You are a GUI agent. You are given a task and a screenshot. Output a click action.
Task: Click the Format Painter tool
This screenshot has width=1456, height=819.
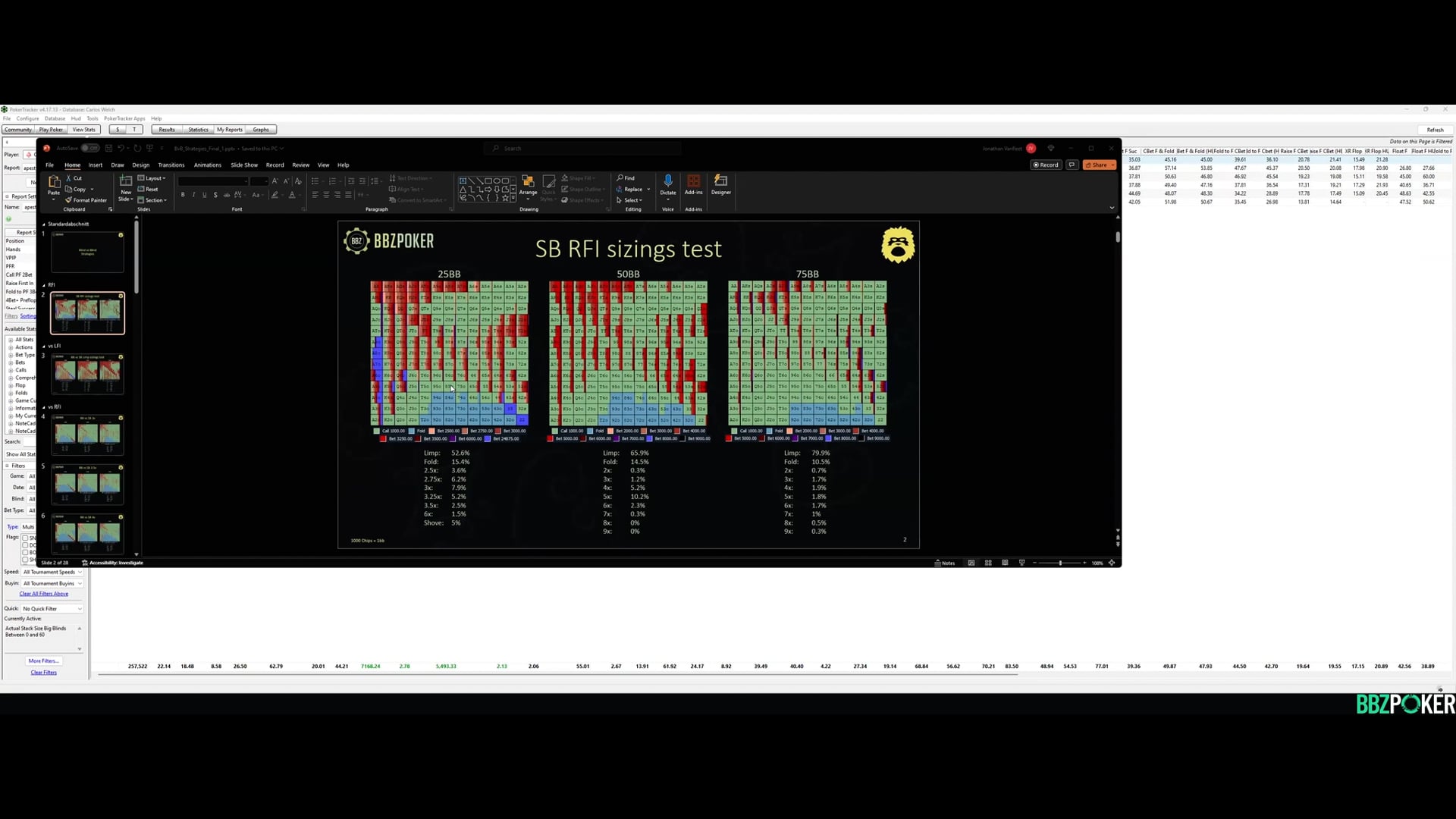click(86, 200)
